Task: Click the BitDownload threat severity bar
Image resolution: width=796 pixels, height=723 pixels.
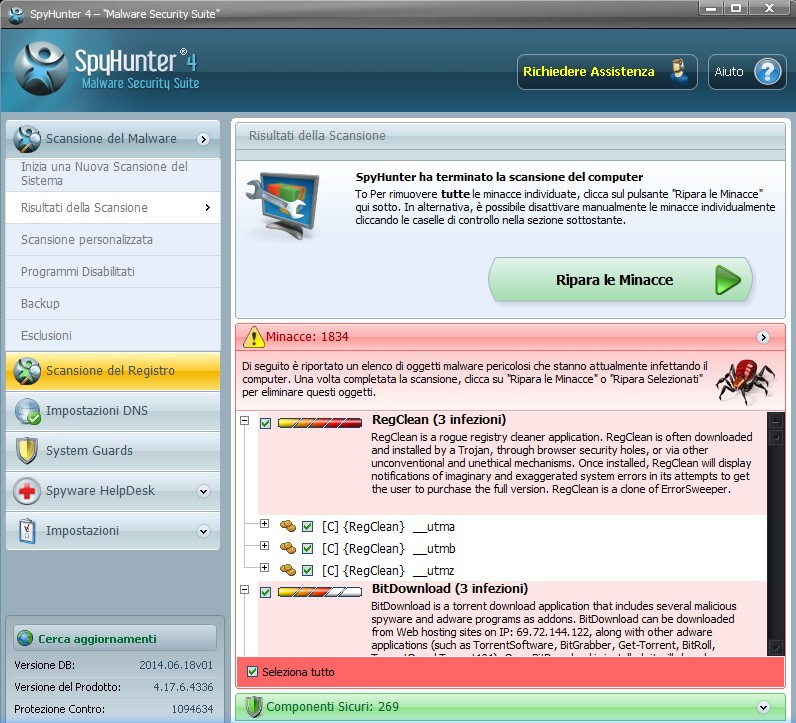Action: (320, 592)
